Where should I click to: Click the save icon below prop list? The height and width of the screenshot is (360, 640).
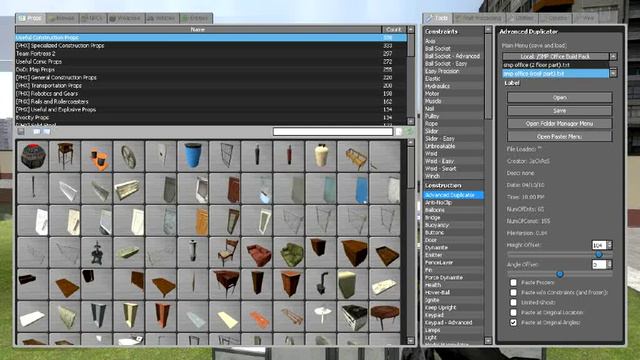(21, 131)
